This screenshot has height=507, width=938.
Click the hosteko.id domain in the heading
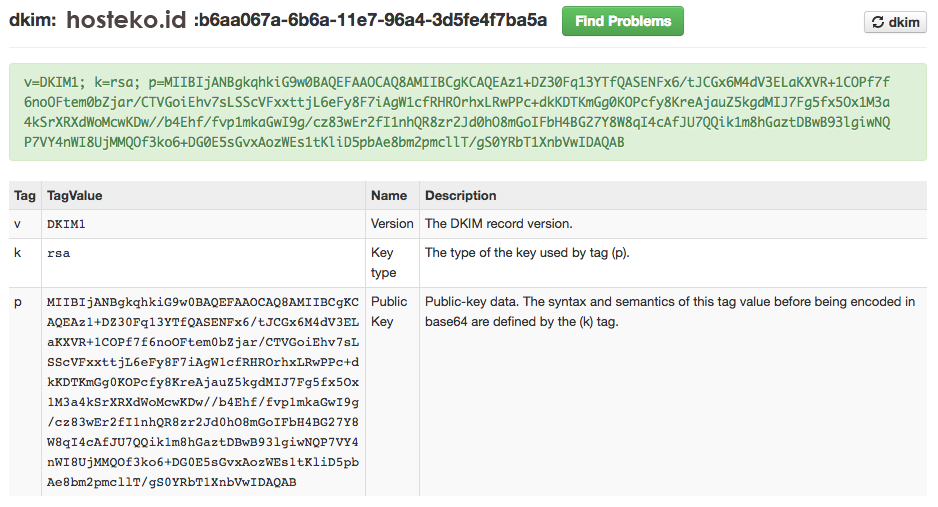tap(126, 21)
